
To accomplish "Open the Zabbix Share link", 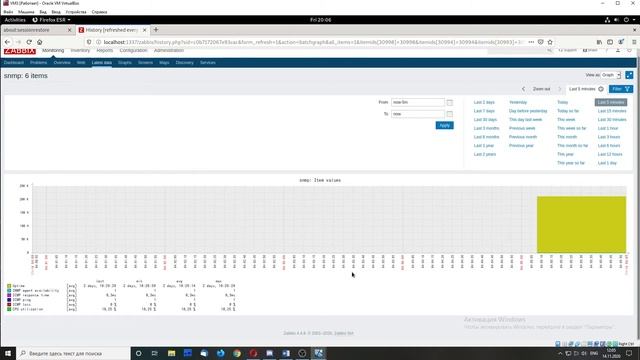I will (590, 50).
